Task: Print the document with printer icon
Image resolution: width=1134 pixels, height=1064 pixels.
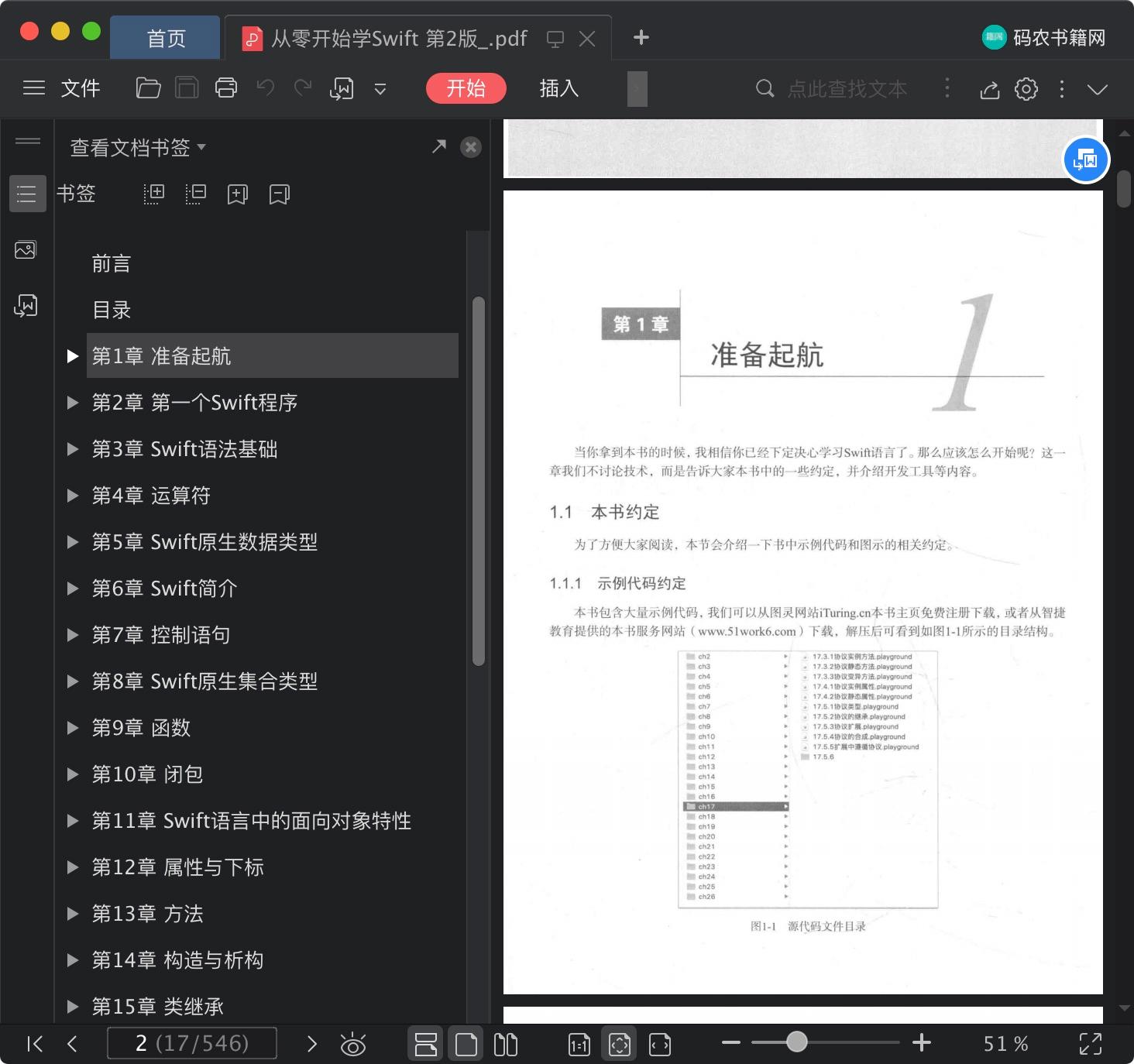Action: pos(226,88)
